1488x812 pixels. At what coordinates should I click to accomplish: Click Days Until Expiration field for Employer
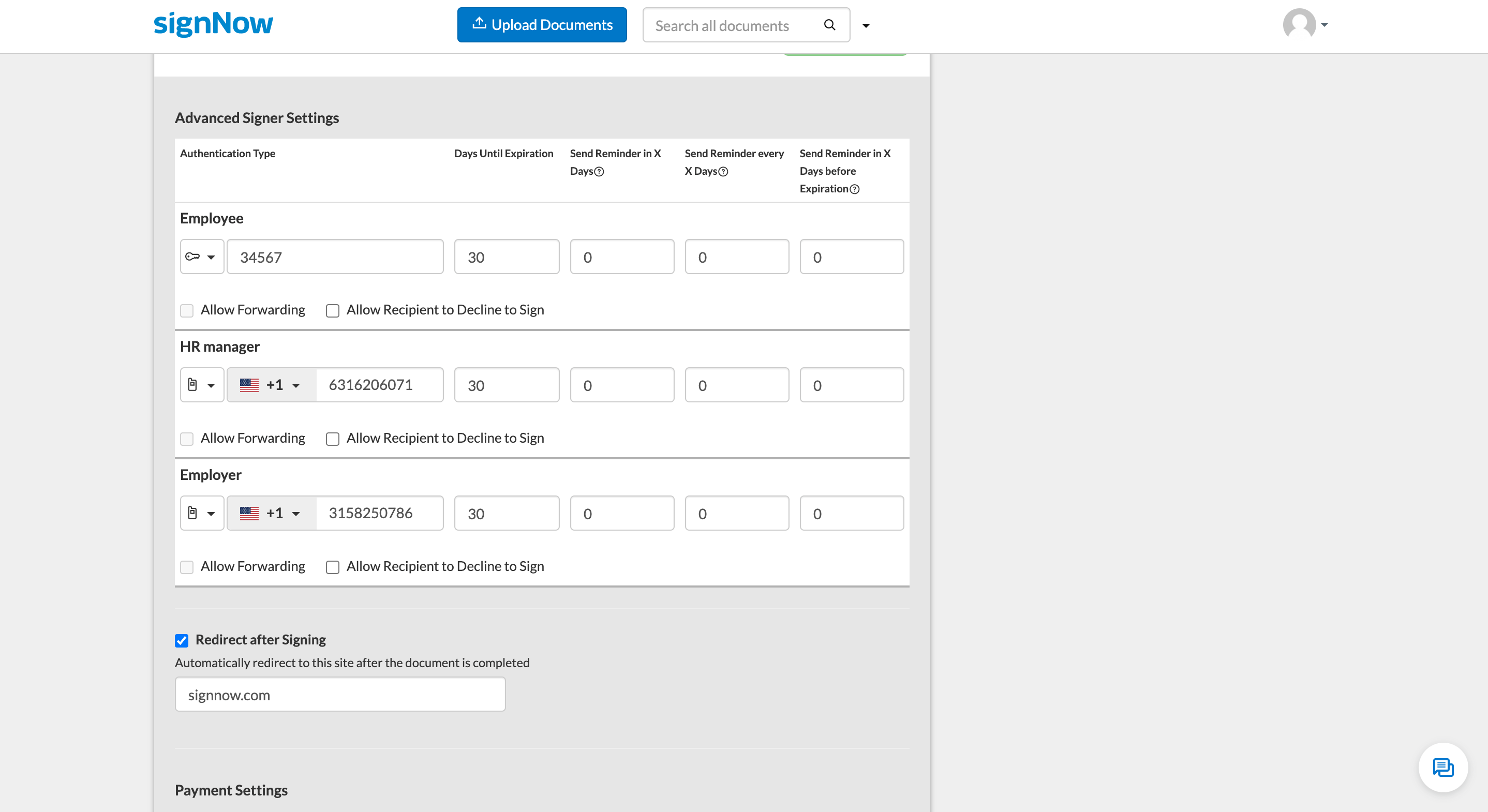click(506, 513)
